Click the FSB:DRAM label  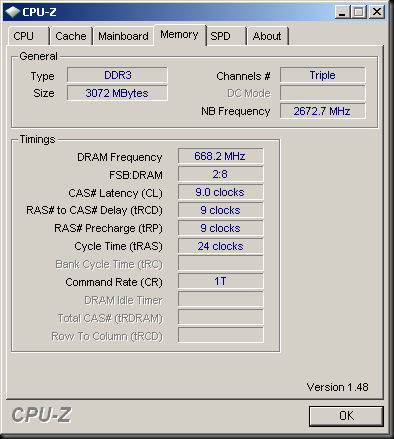tap(136, 175)
